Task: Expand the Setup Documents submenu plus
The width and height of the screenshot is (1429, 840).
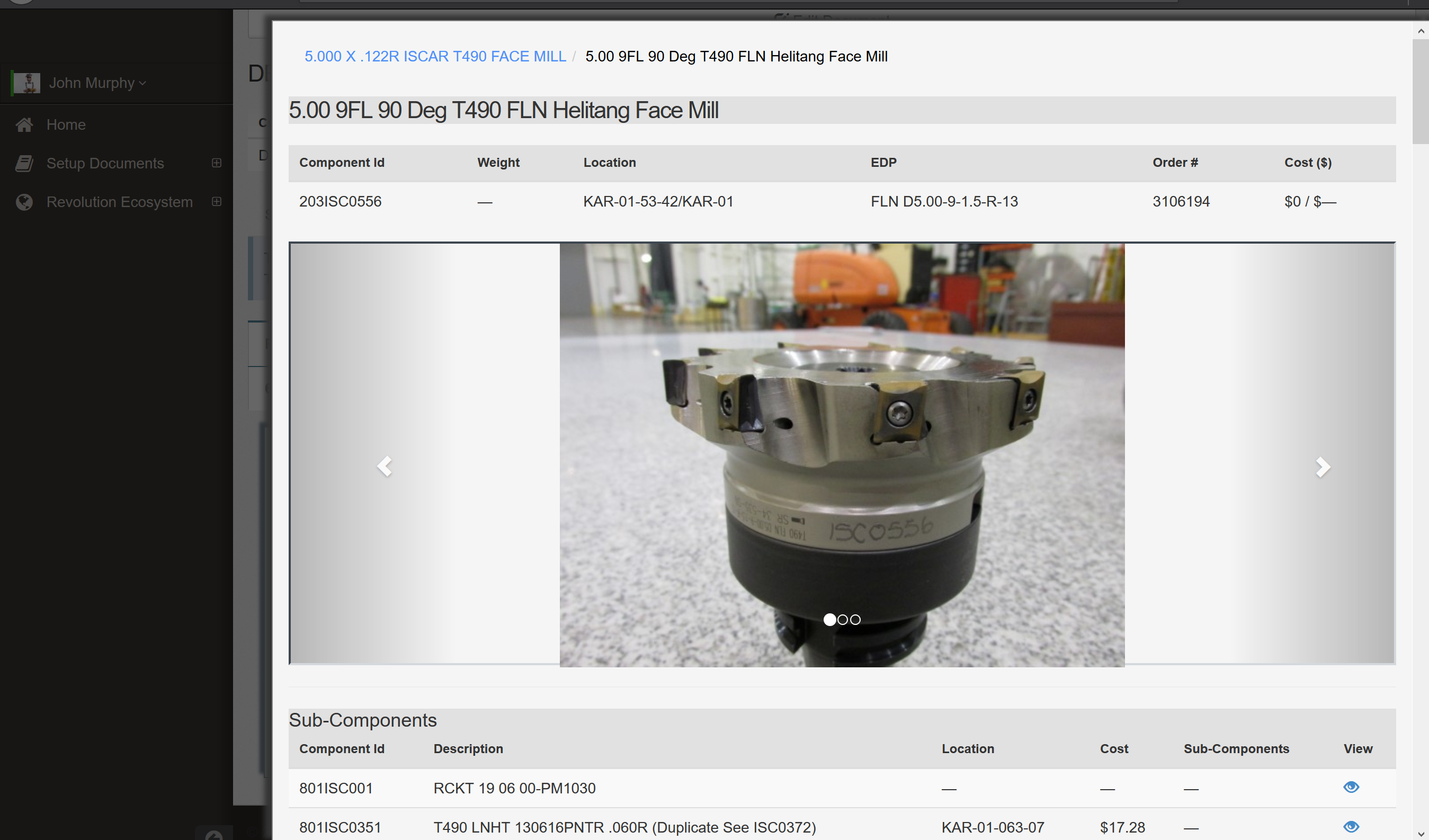Action: pos(217,163)
